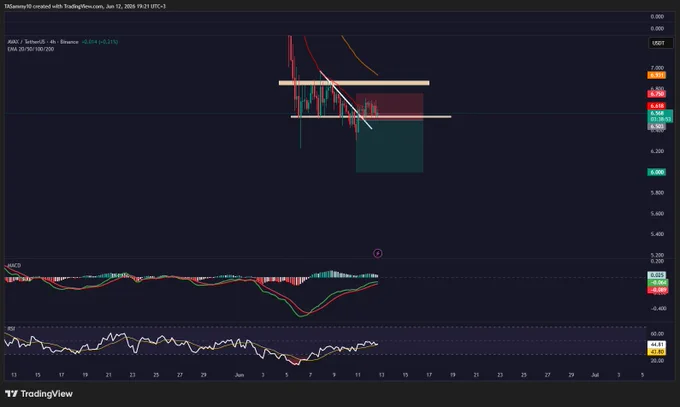Viewport: 680px width, 407px height.
Task: Select the white descending trendline
Action: click(346, 100)
